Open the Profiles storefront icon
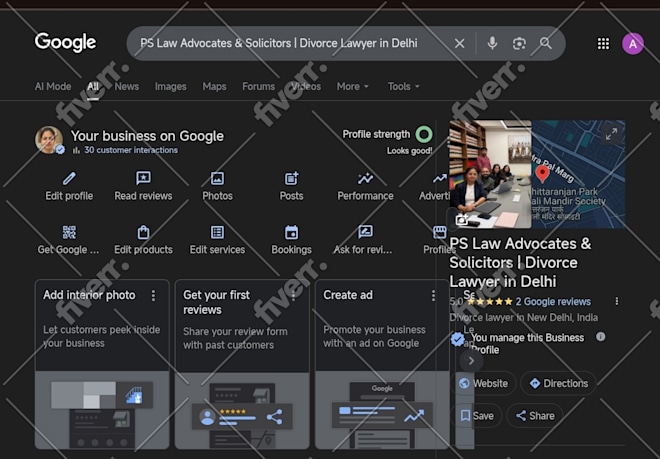The image size is (660, 459). click(x=439, y=232)
